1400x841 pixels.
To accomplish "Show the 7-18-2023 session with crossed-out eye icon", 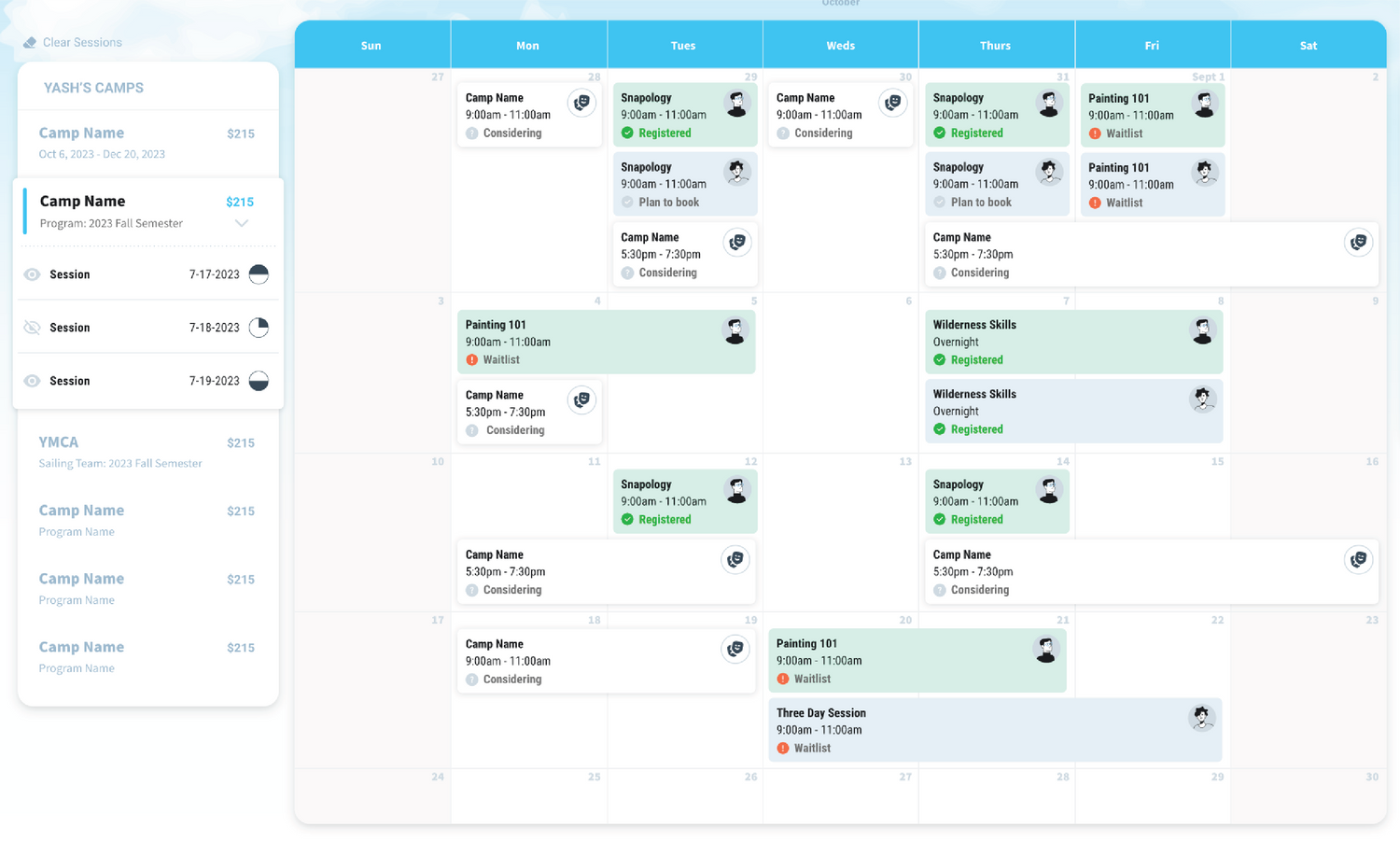I will pyautogui.click(x=32, y=328).
